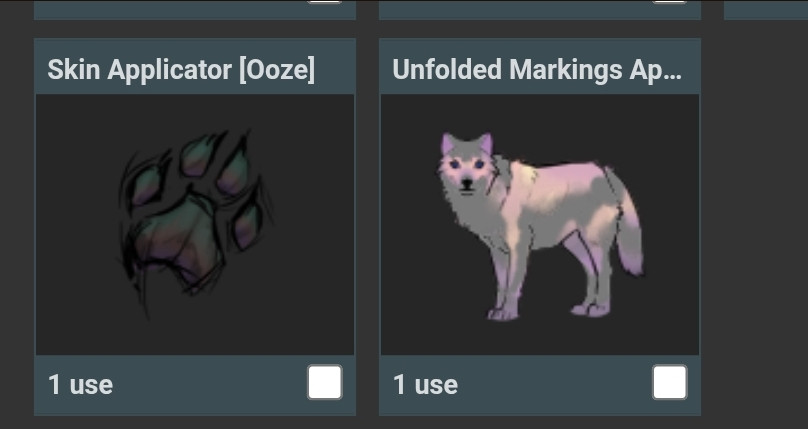Click the 1 use label under Ooze

tap(80, 385)
